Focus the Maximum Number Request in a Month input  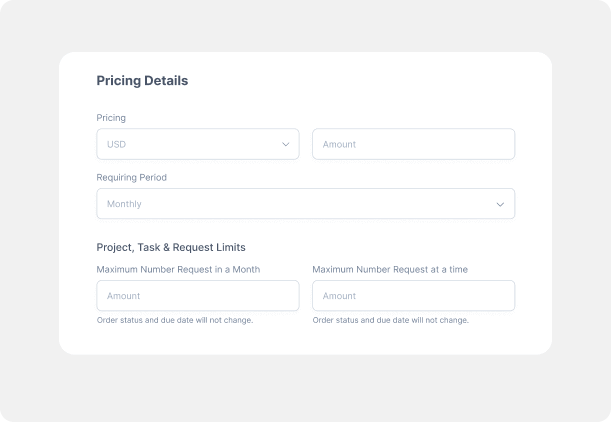(197, 296)
